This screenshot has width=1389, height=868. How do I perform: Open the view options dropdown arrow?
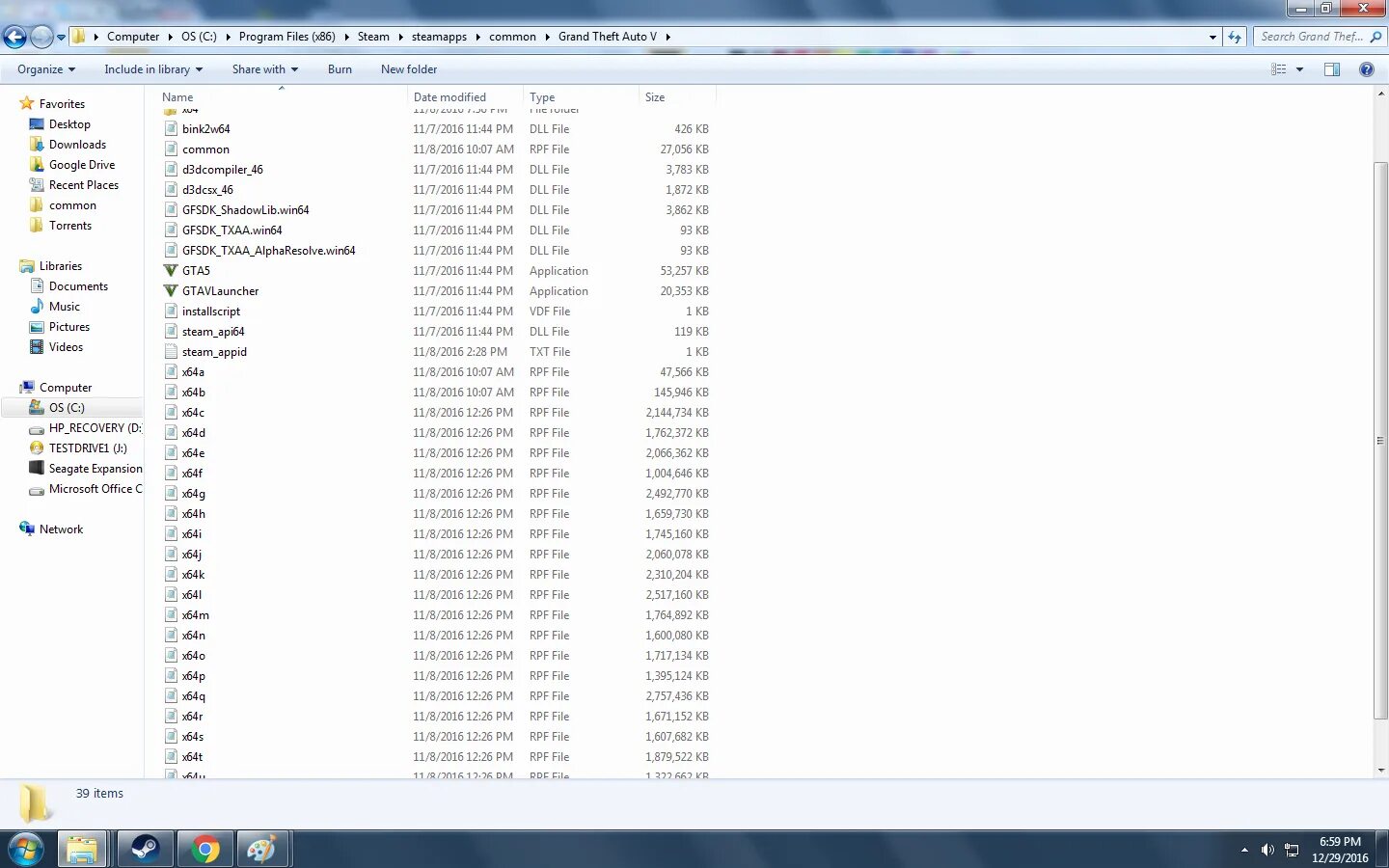[x=1299, y=69]
